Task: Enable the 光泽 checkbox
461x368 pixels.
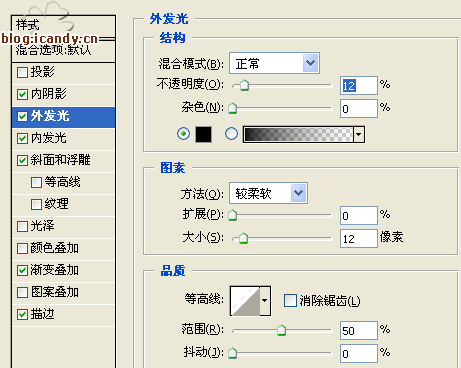Action: pos(22,226)
